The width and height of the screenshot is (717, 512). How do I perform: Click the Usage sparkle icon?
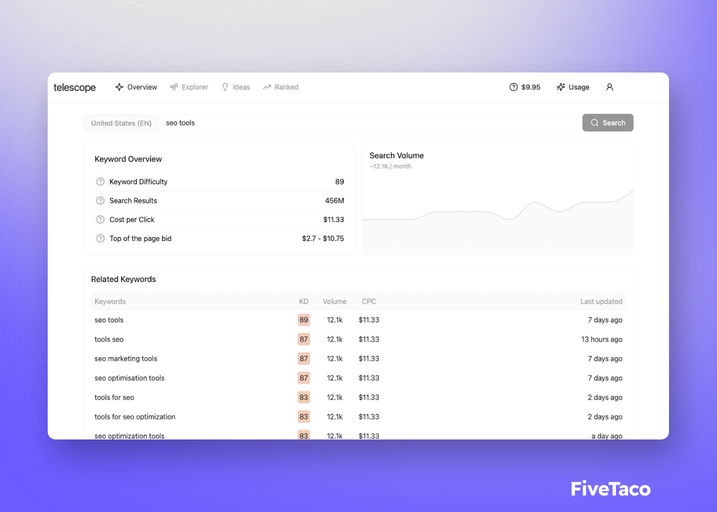point(561,87)
